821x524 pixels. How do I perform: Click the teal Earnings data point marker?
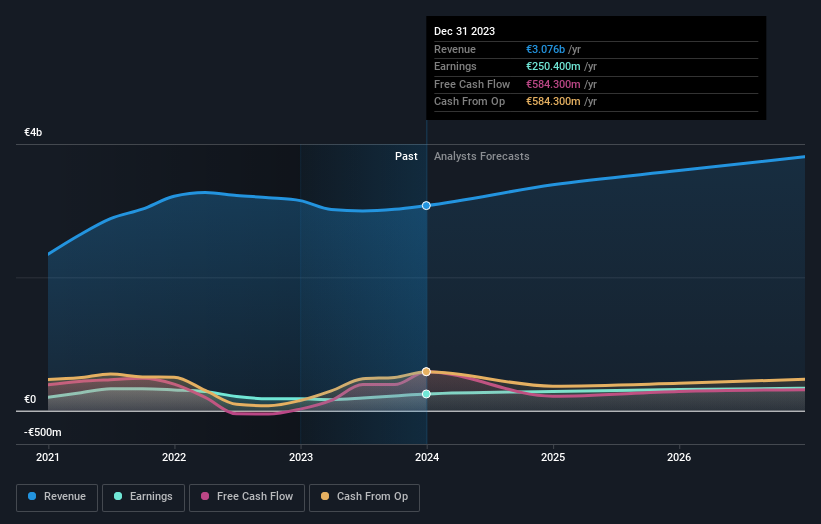click(426, 394)
